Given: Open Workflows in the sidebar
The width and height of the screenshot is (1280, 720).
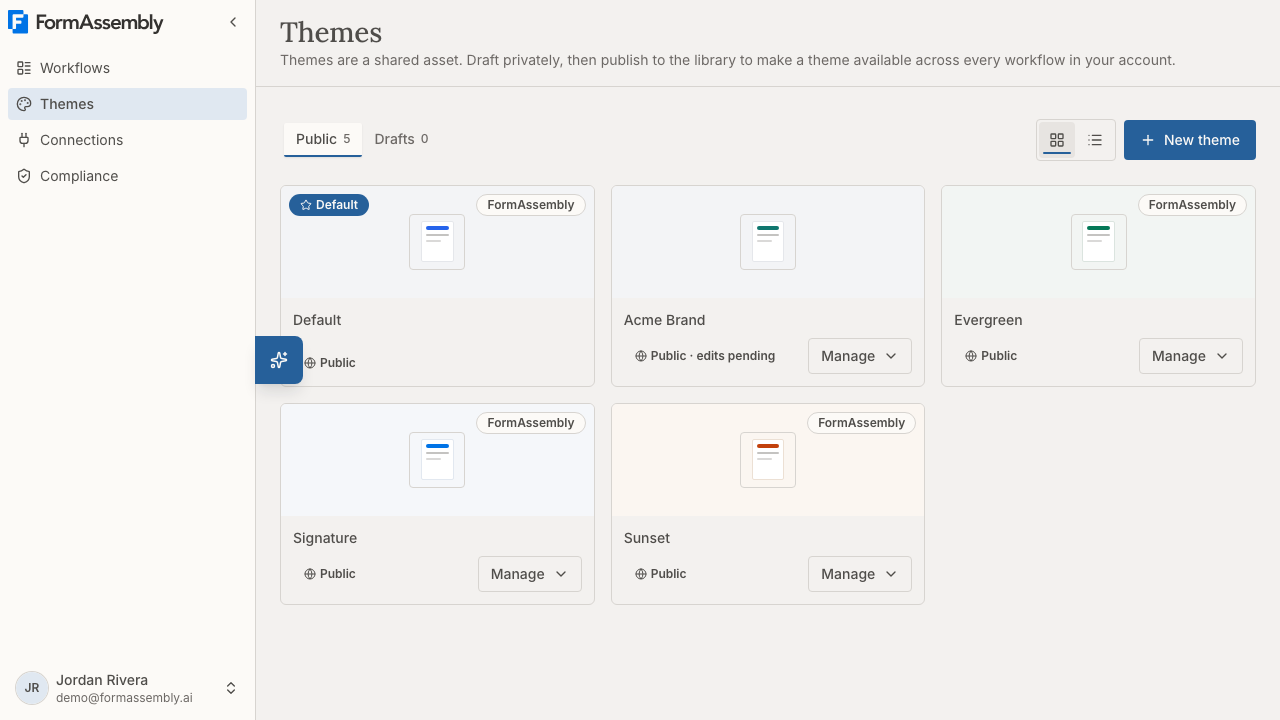Looking at the screenshot, I should click(x=127, y=68).
